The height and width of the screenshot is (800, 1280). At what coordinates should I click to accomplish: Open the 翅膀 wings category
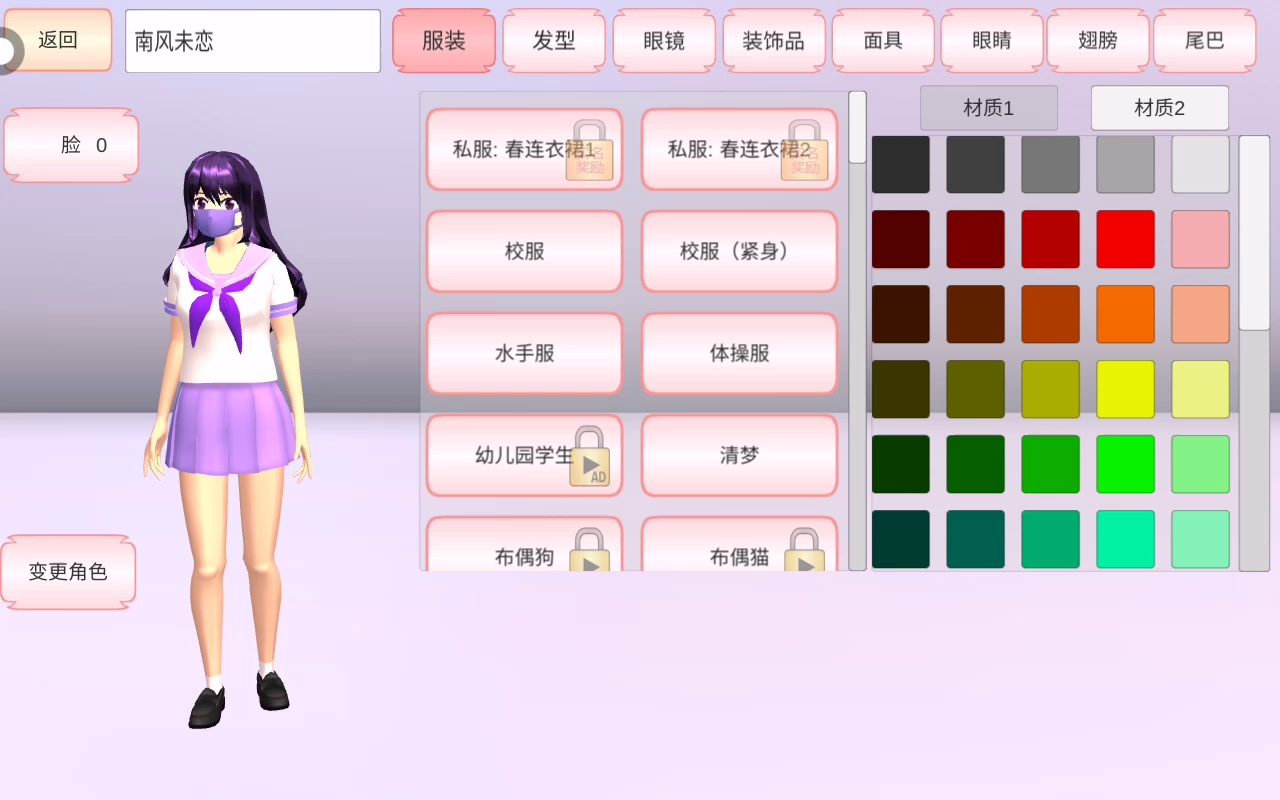1098,41
